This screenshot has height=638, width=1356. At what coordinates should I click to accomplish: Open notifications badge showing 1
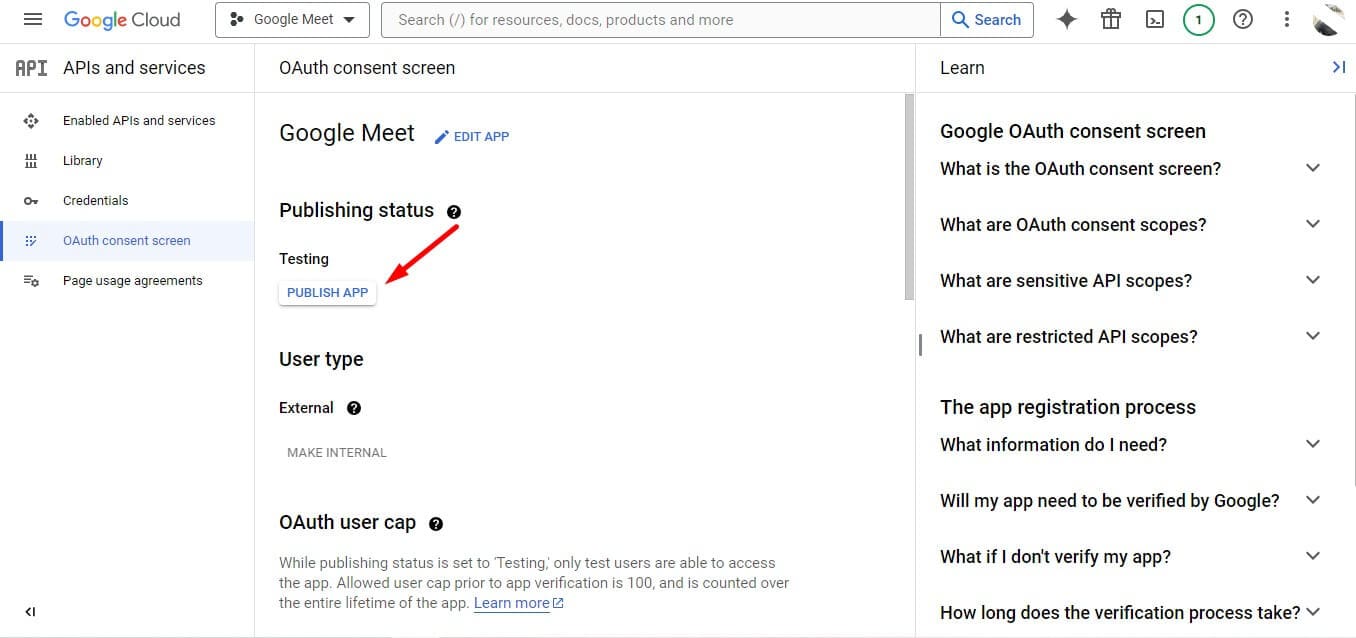pos(1198,20)
